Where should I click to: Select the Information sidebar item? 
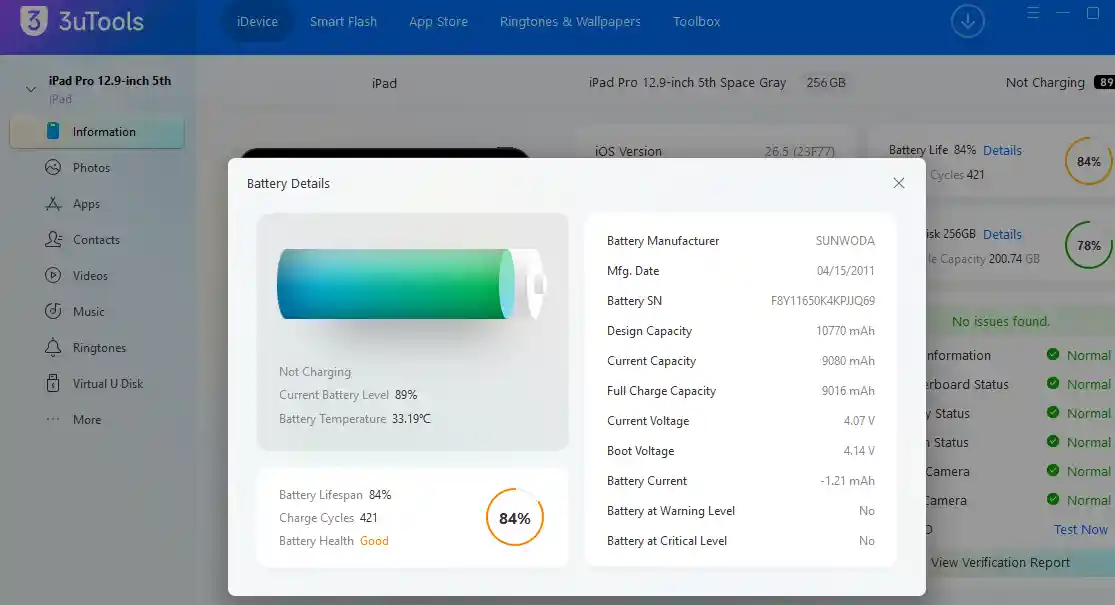[97, 132]
